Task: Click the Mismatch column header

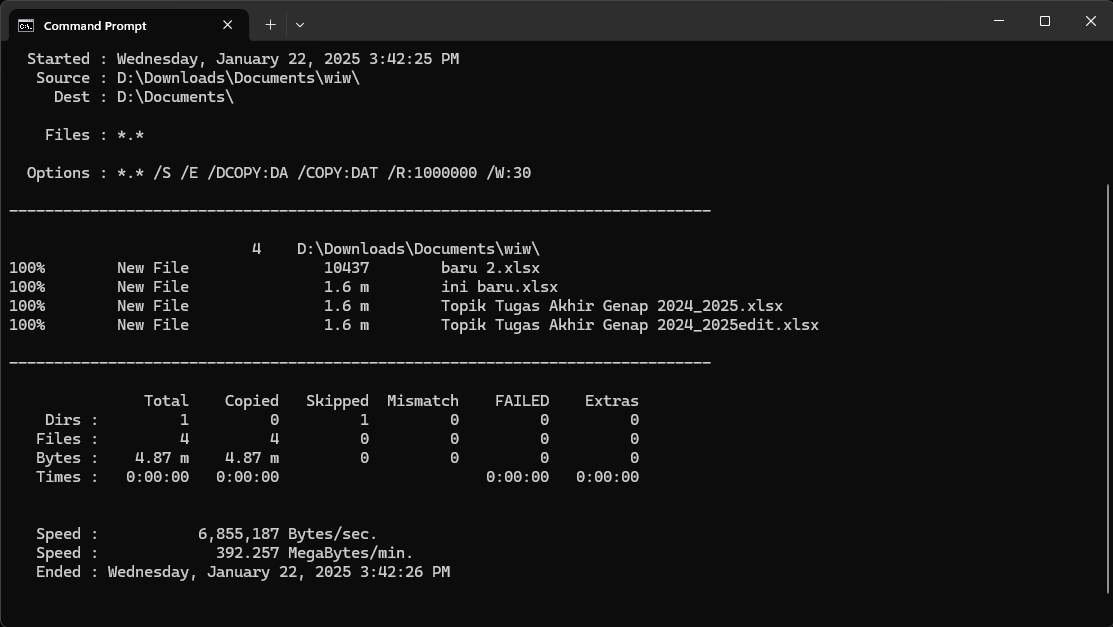Action: [423, 401]
